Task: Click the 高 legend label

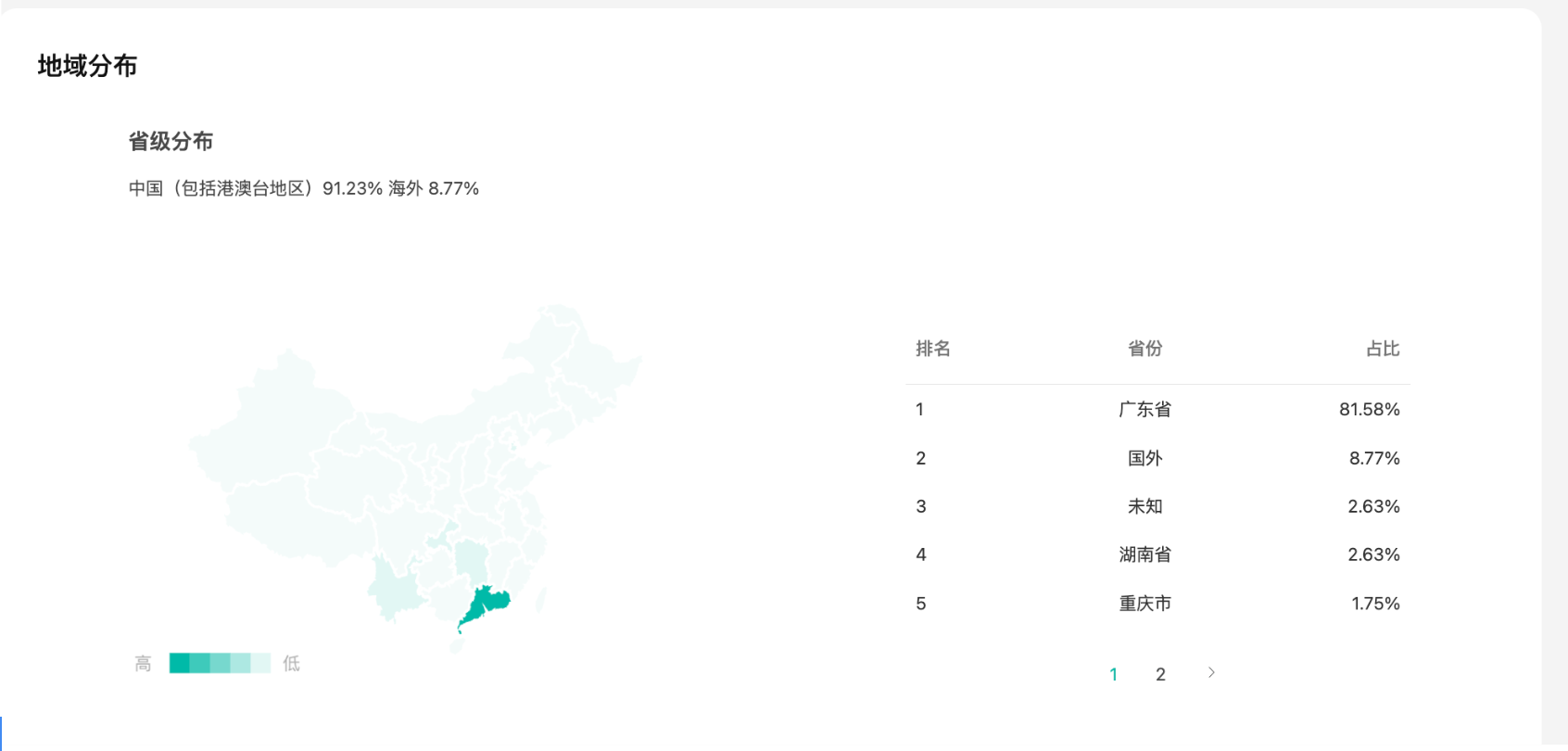Action: [x=143, y=664]
